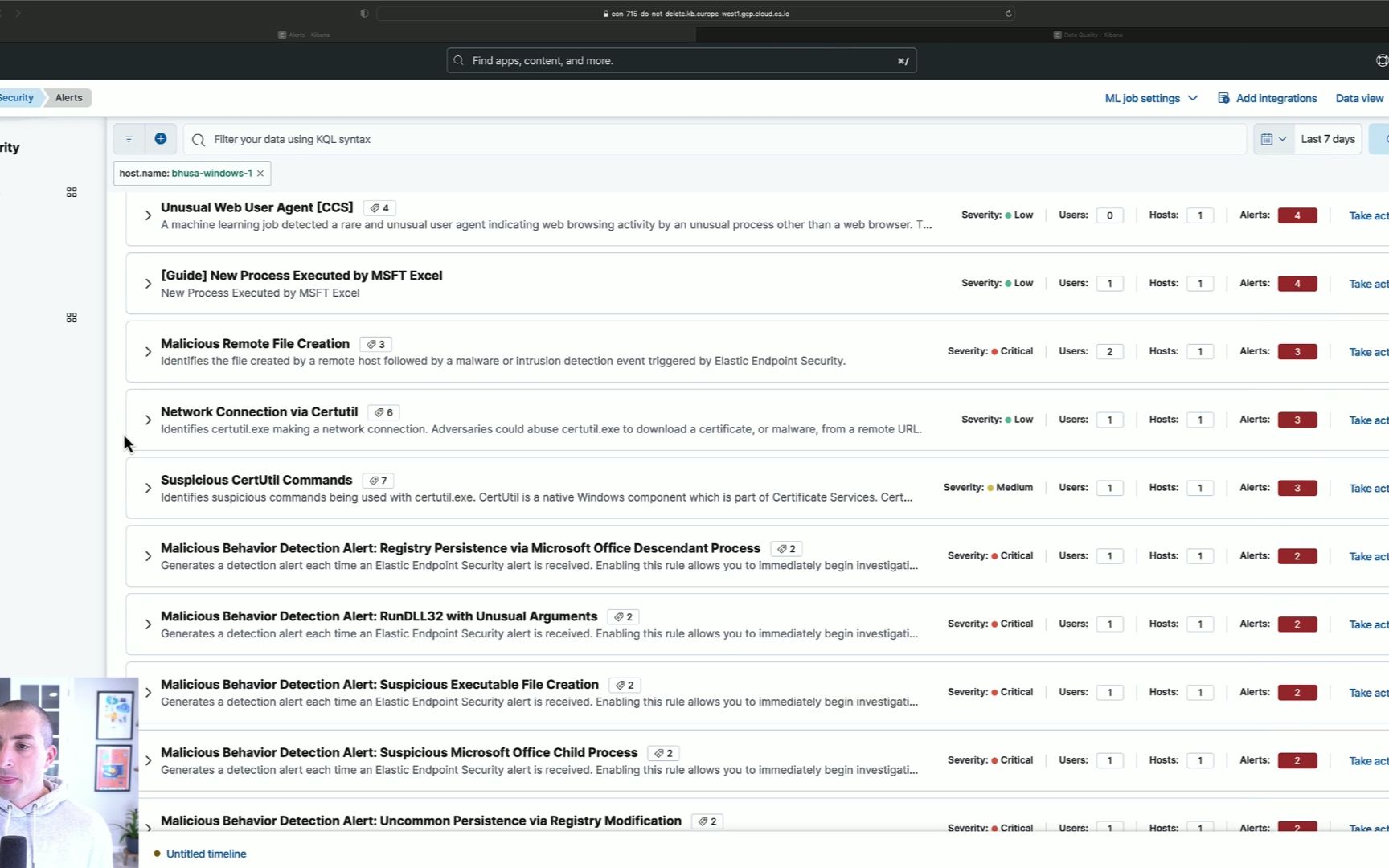The width and height of the screenshot is (1389, 868).
Task: Click Alerts count badge for Suspicious Executable File Creation
Action: (x=1297, y=692)
